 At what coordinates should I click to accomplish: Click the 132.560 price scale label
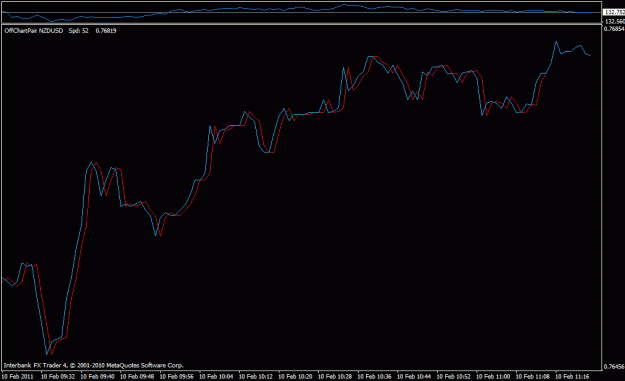pos(615,22)
